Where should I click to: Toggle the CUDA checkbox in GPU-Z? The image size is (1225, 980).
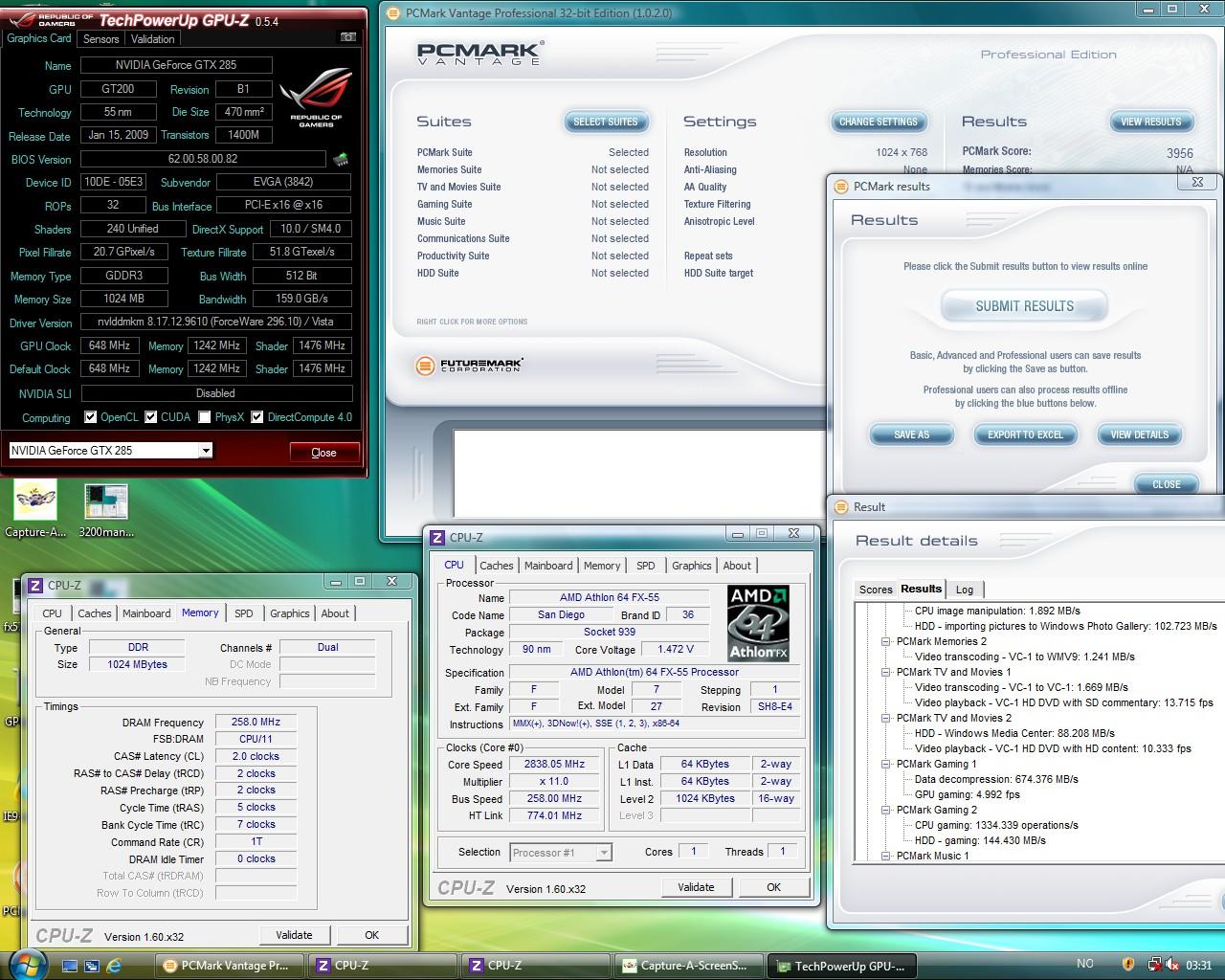(x=151, y=417)
